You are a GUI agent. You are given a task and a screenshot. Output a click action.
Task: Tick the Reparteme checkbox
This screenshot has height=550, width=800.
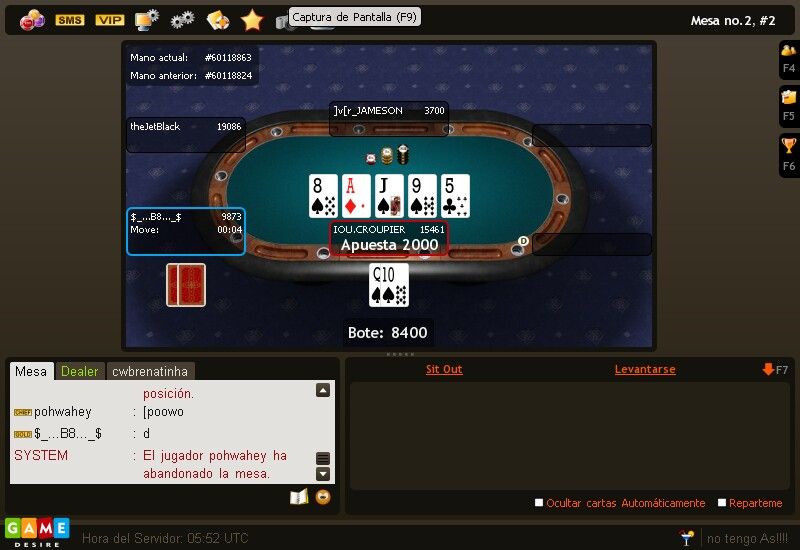point(722,503)
